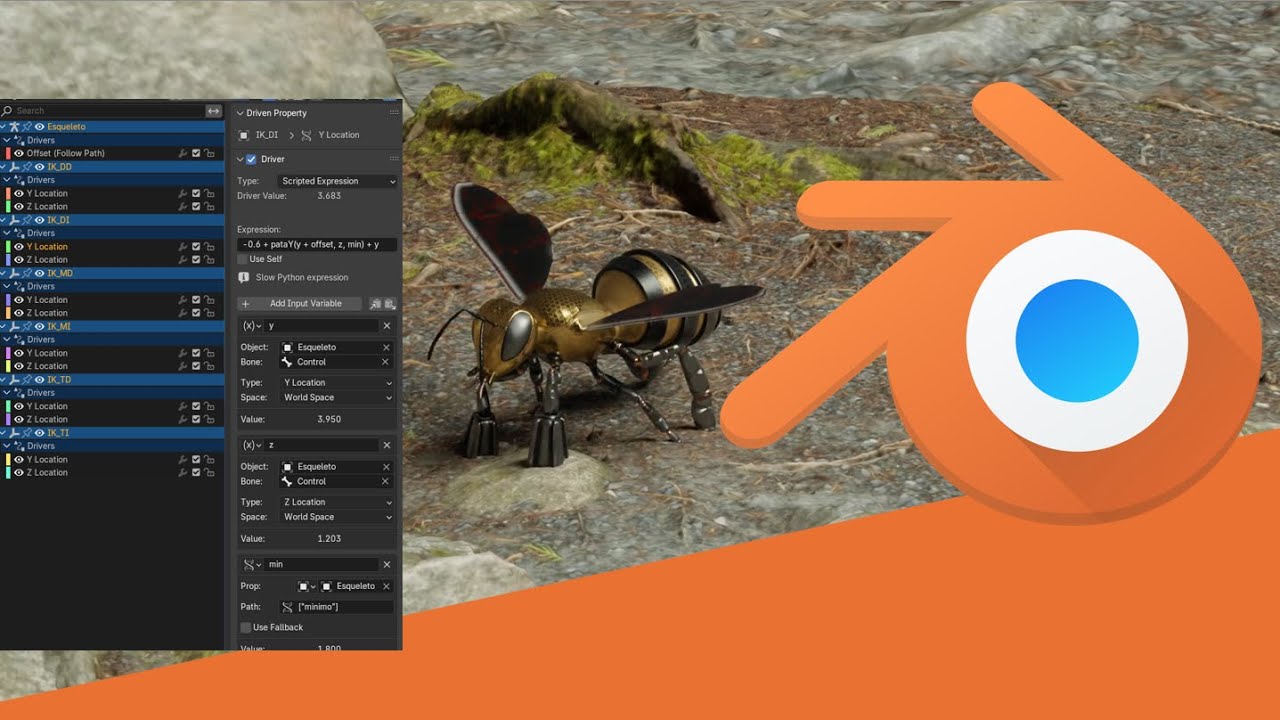
Task: Click the Esqueleto armature icon
Action: (15, 127)
